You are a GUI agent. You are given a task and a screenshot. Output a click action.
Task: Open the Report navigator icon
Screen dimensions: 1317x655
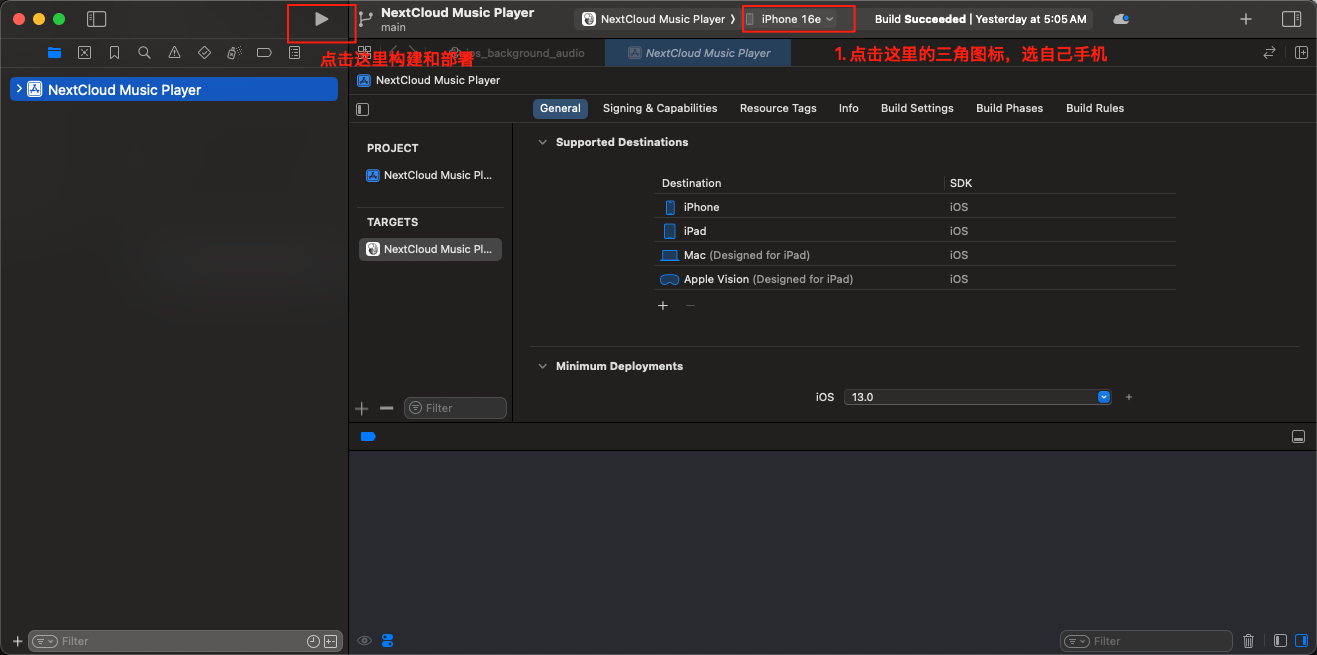[295, 53]
